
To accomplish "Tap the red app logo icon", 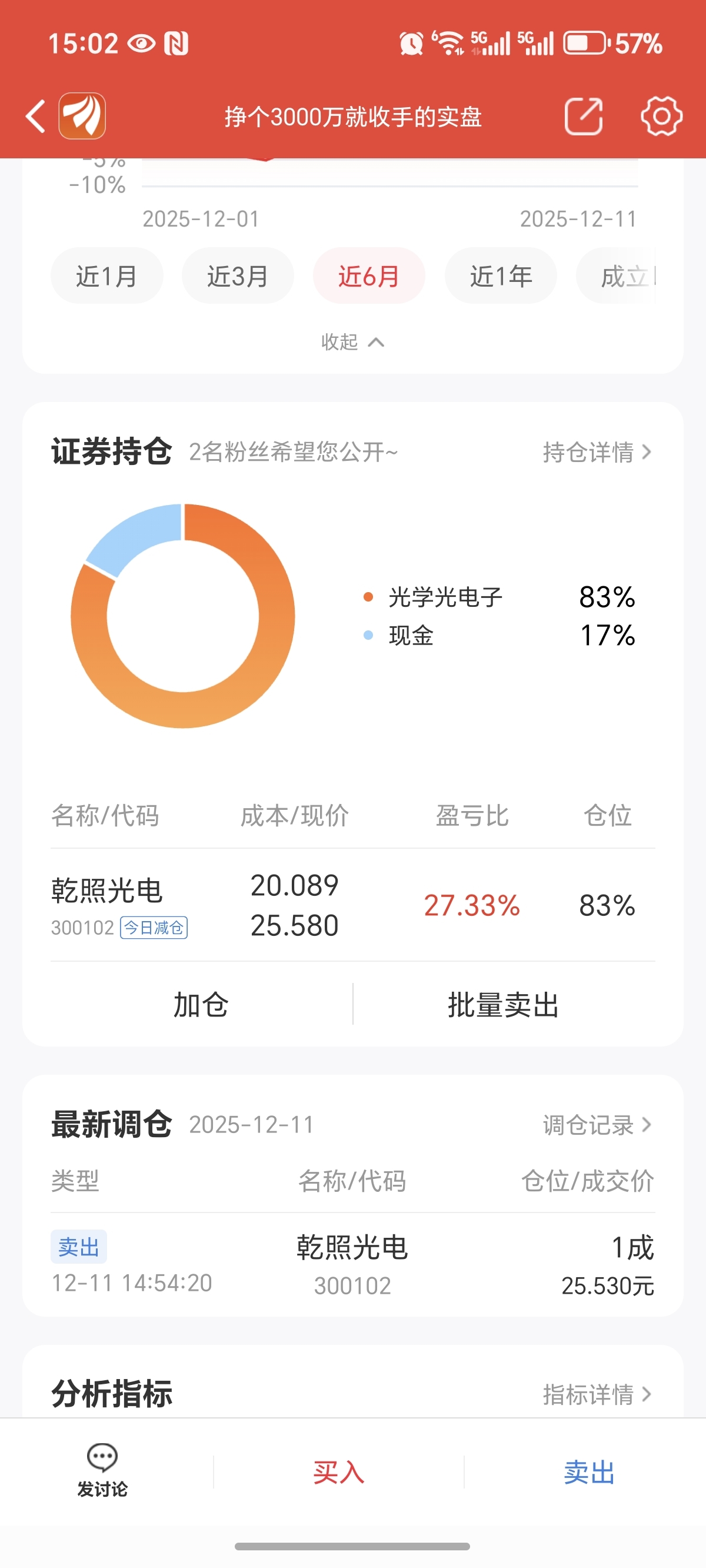I will 82,115.
